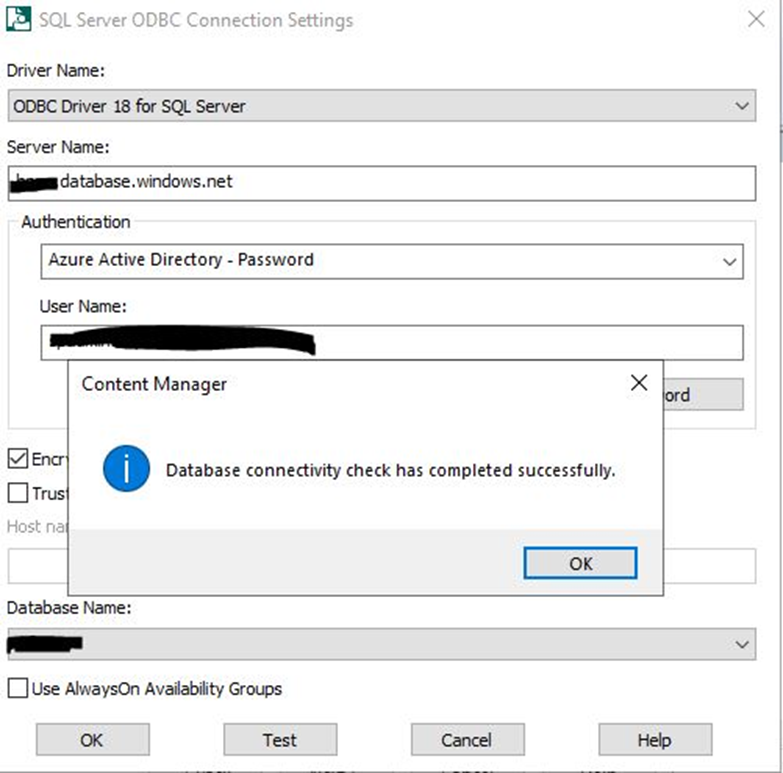Close the SQL Server ODBC Connection Settings window

click(x=756, y=18)
